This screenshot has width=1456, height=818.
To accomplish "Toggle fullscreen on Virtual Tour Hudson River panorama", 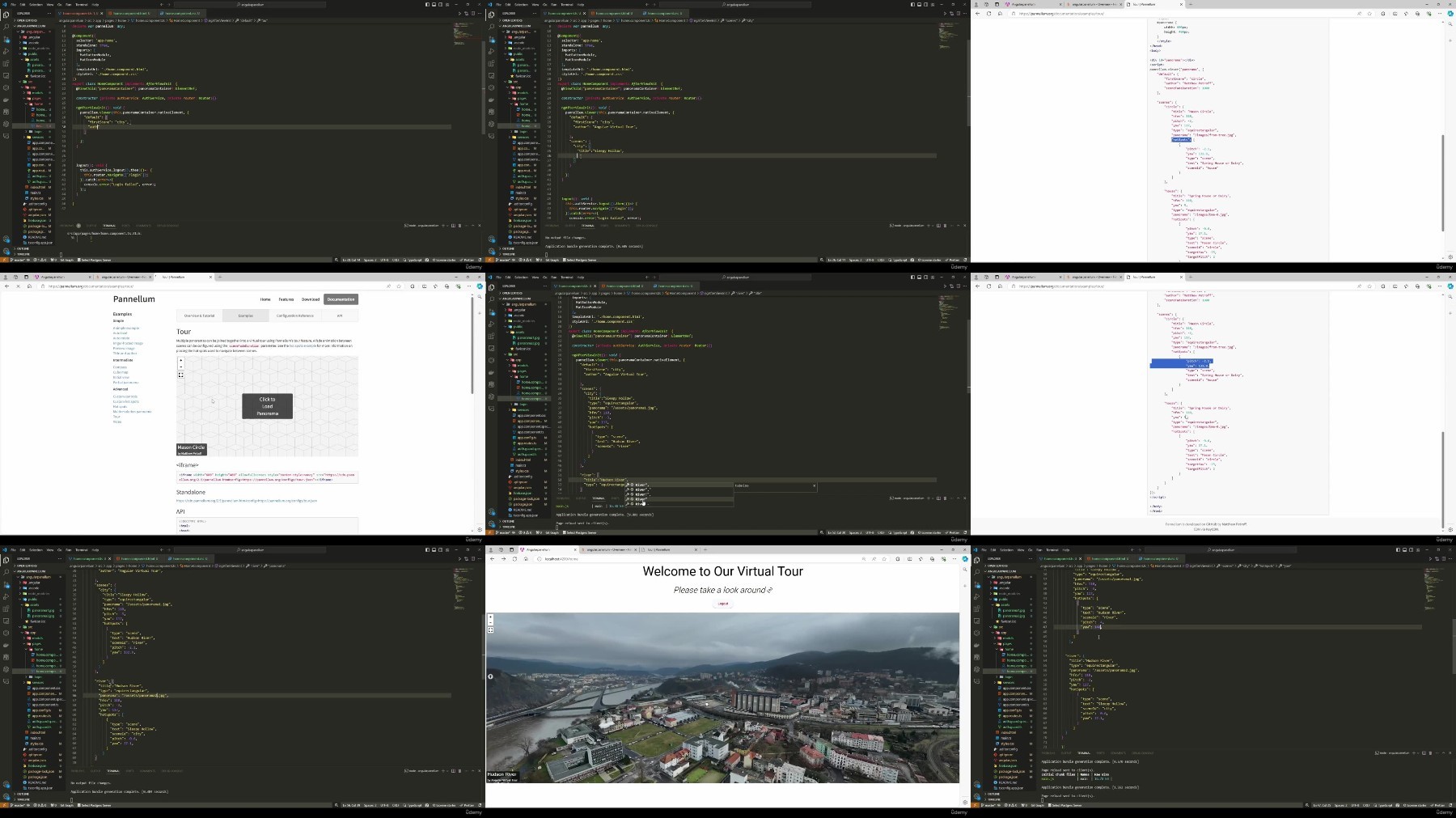I will pyautogui.click(x=490, y=630).
